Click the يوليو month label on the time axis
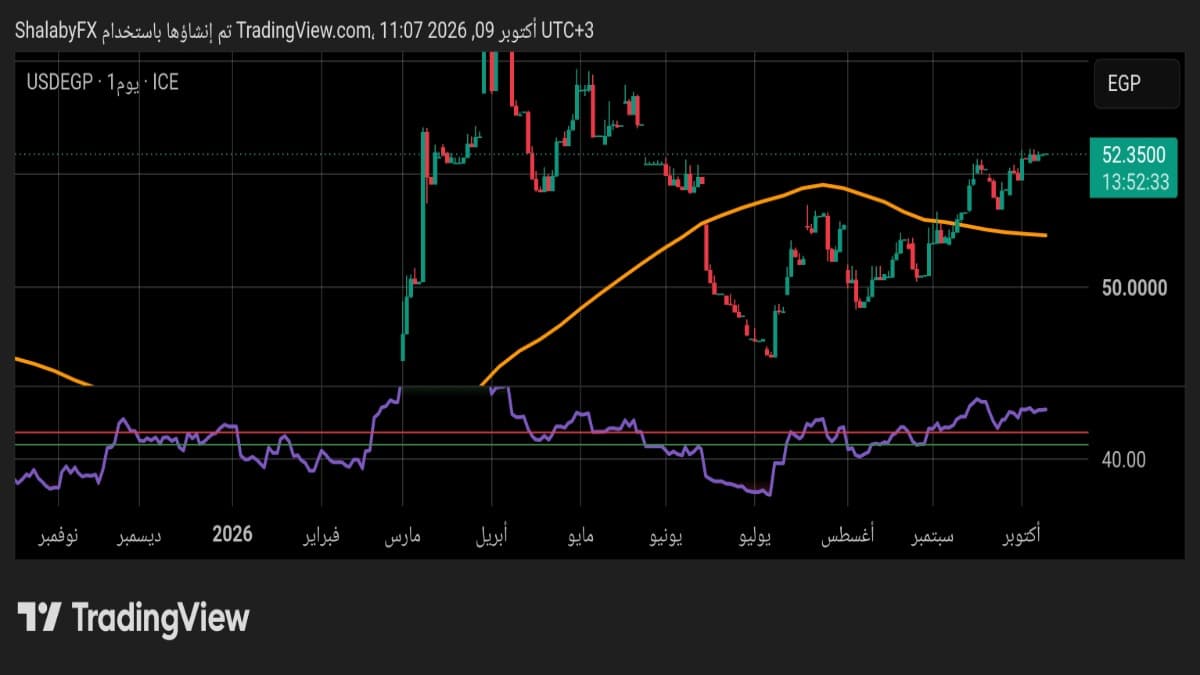 [755, 537]
